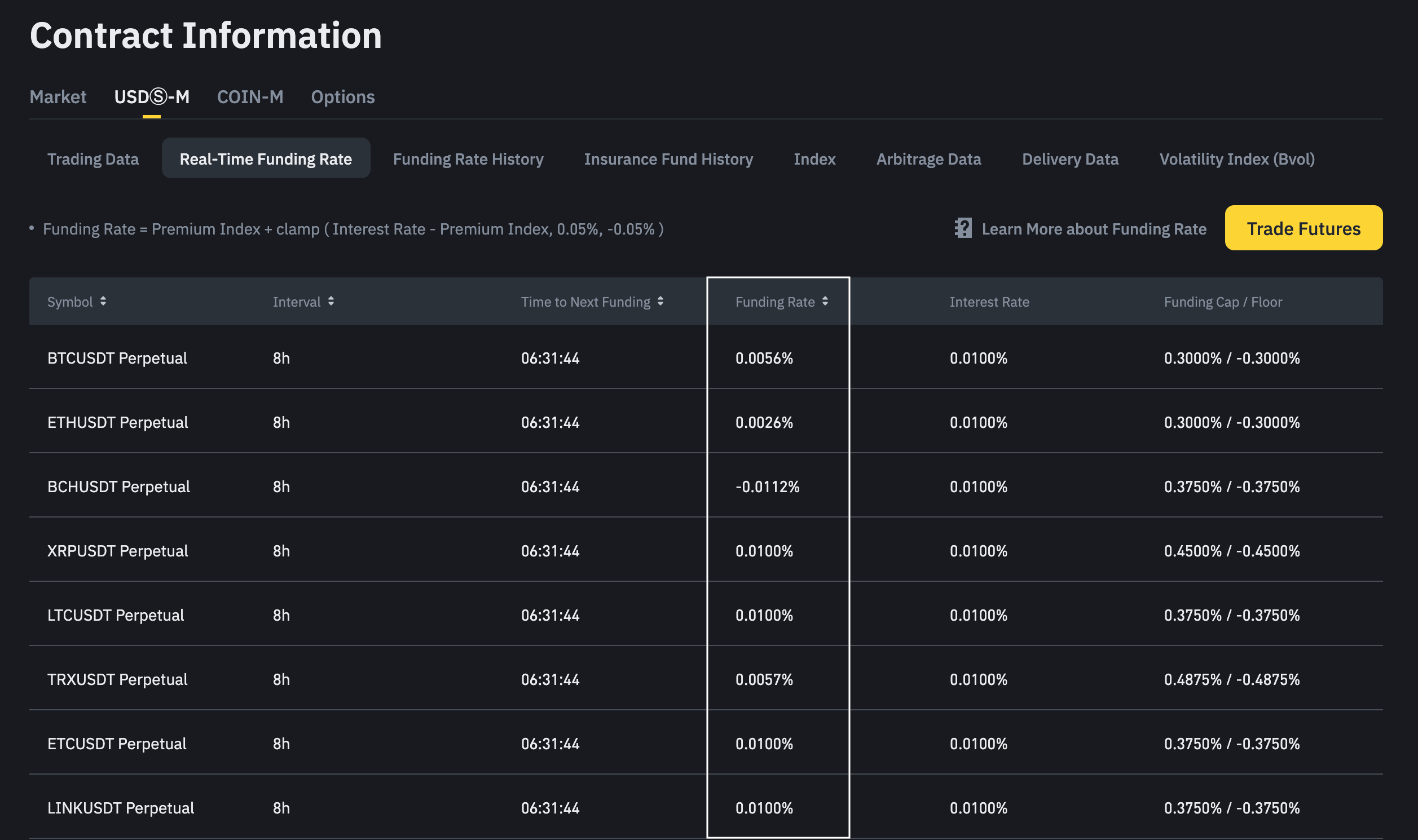Click the Symbol column sort arrows

tap(103, 301)
